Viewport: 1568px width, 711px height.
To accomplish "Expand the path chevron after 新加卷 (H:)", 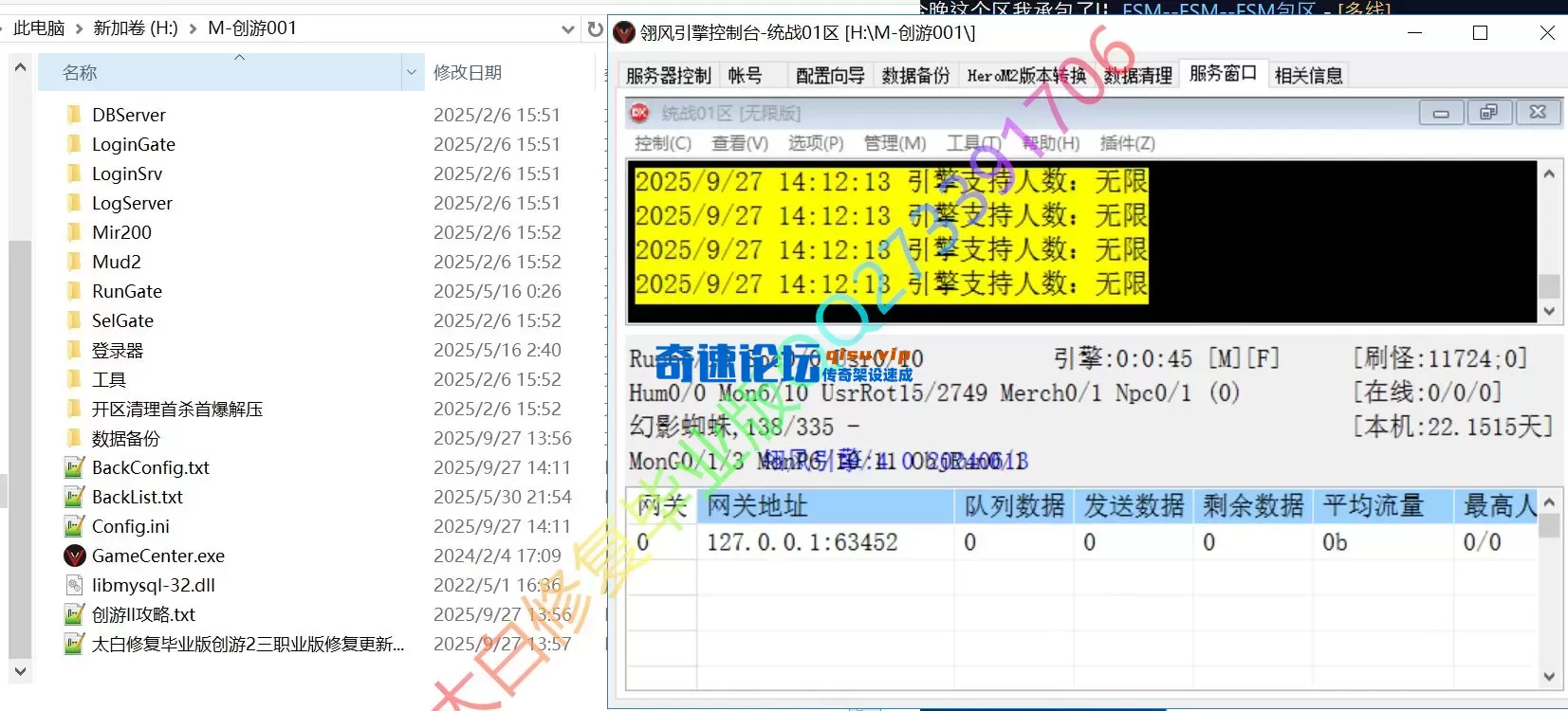I will point(193,28).
